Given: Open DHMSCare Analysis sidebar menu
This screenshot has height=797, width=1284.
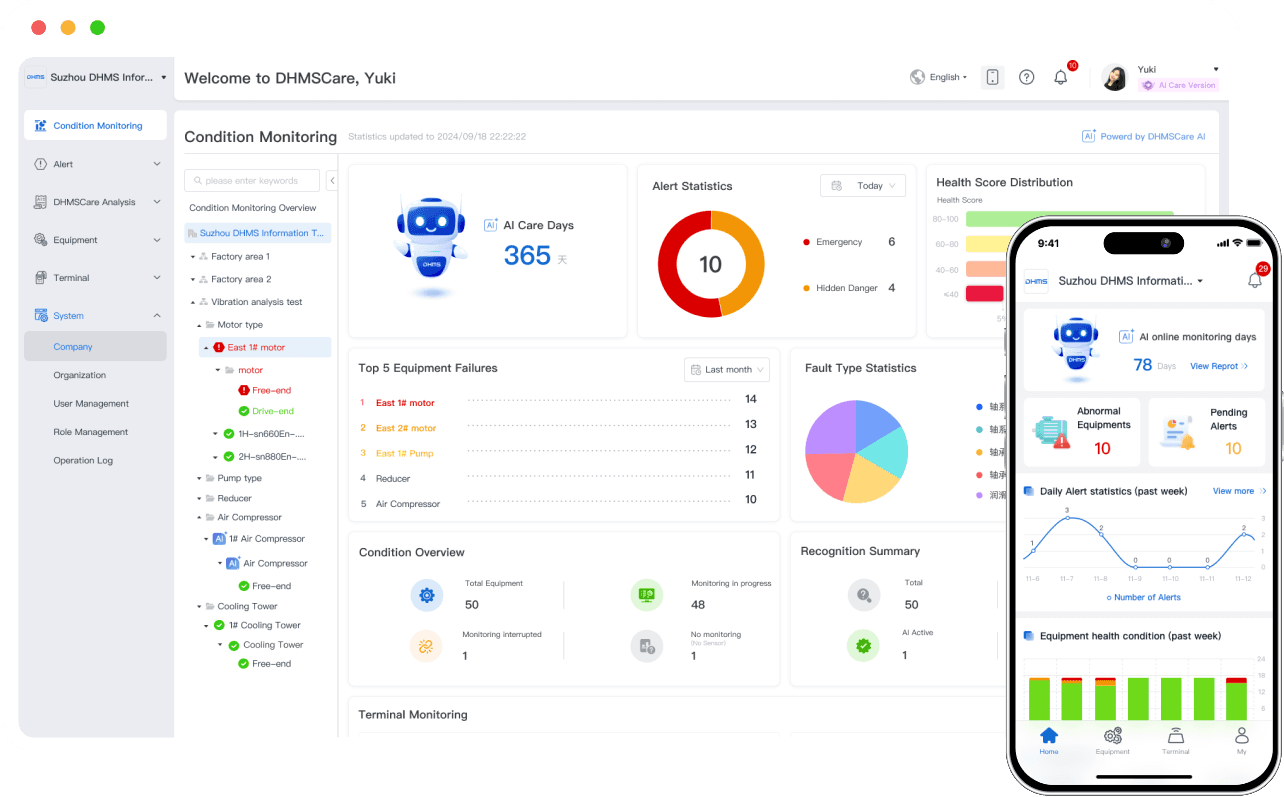Looking at the screenshot, I should pos(96,202).
